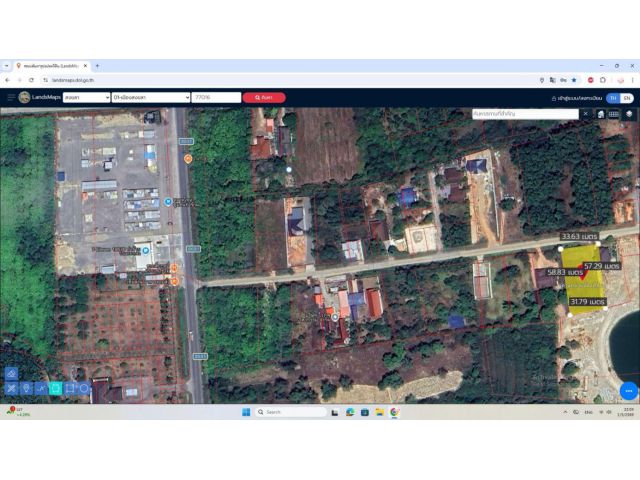Select the line distance measuring tool
Screen dimensions: 640x480
(x=41, y=388)
